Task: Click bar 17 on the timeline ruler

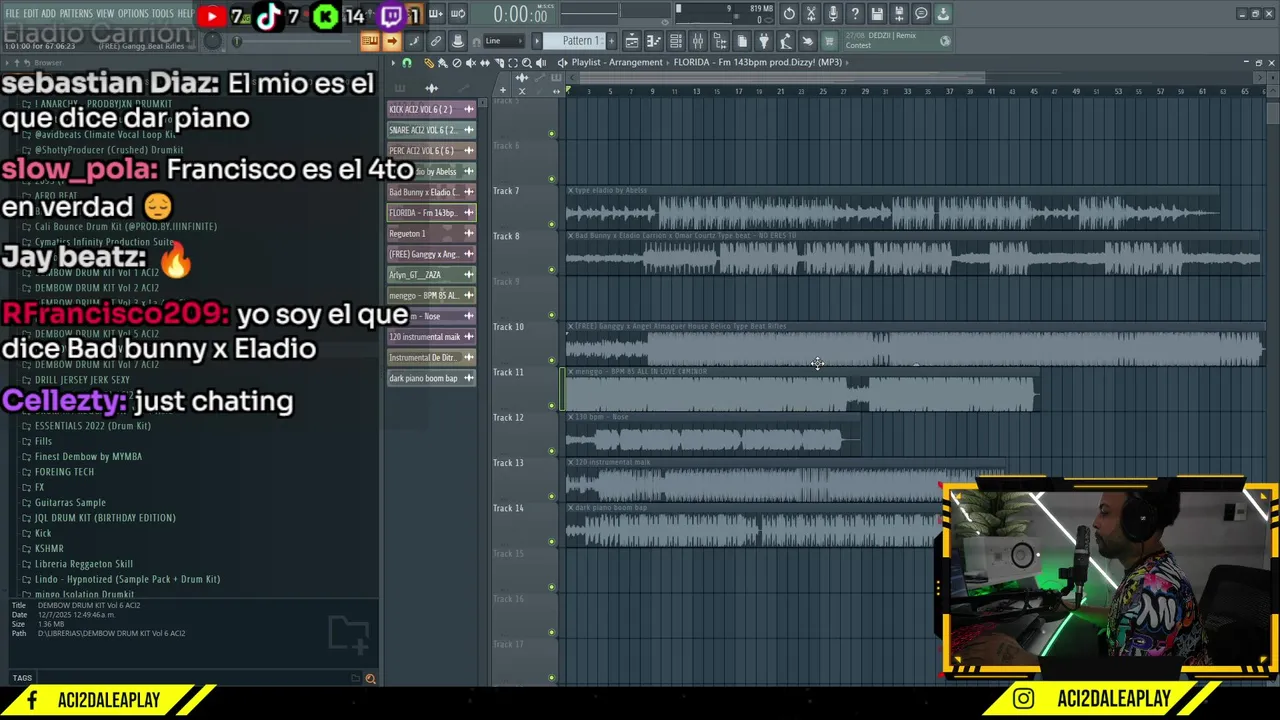Action: coord(738,91)
